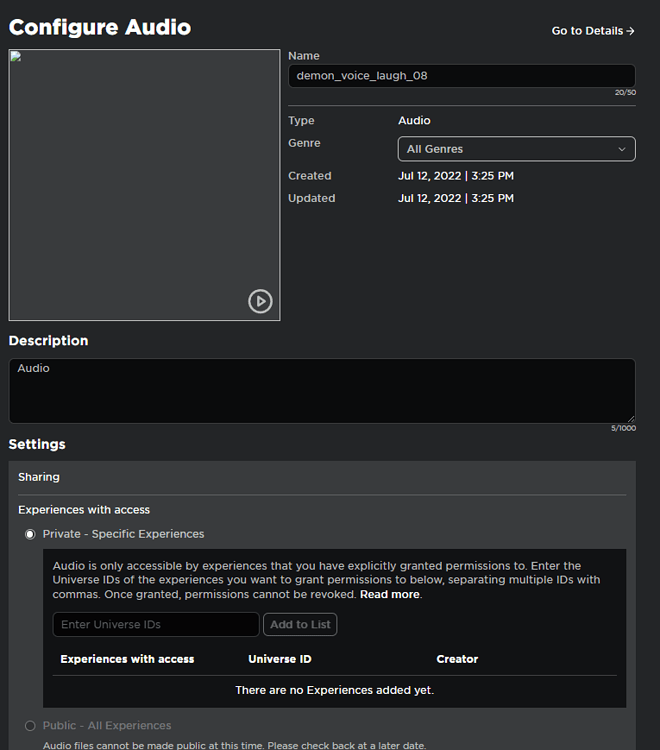Open the audio thumbnail image
The image size is (660, 750).
click(x=144, y=185)
